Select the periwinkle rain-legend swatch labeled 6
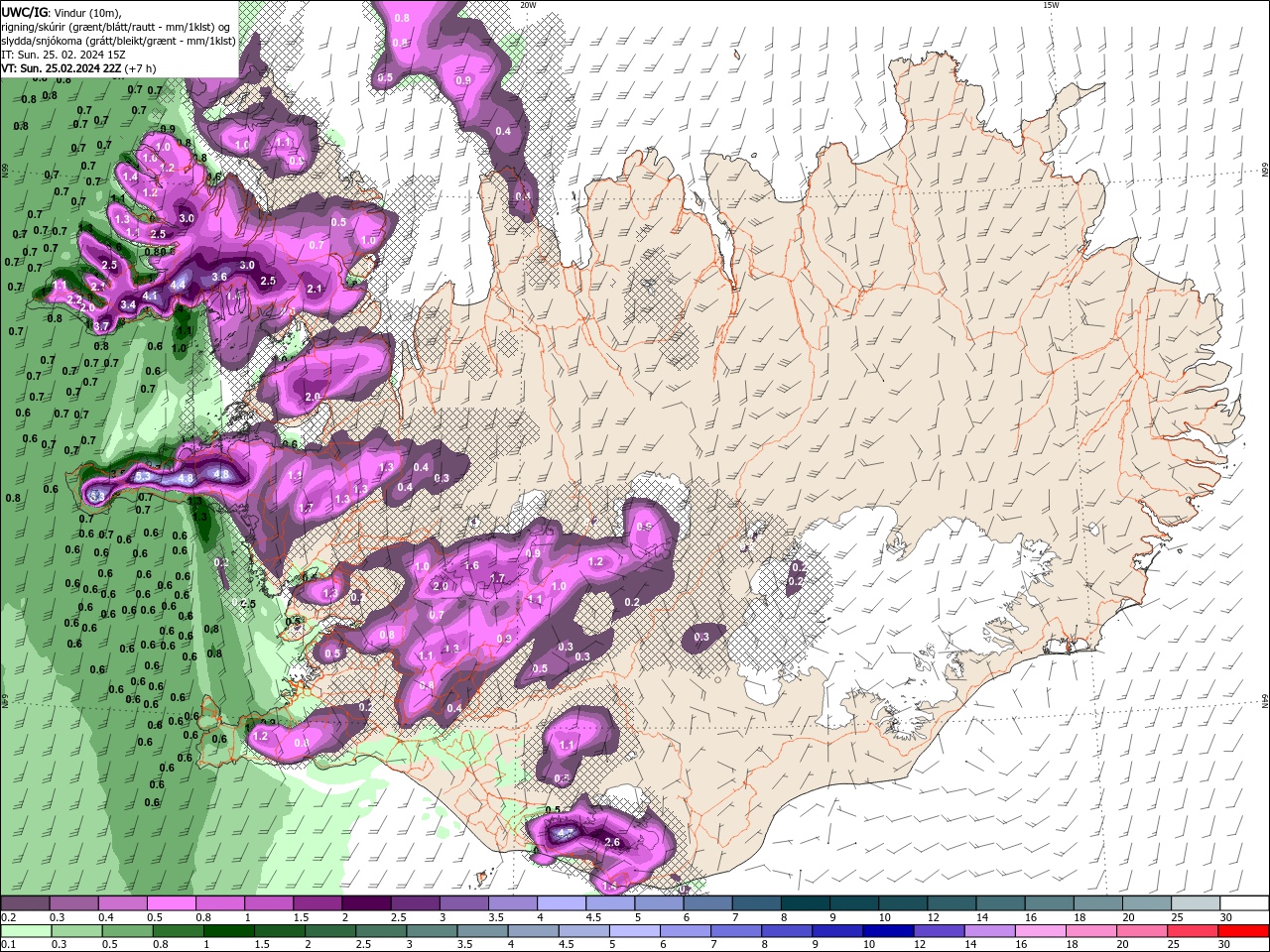1270x952 pixels. [x=686, y=931]
